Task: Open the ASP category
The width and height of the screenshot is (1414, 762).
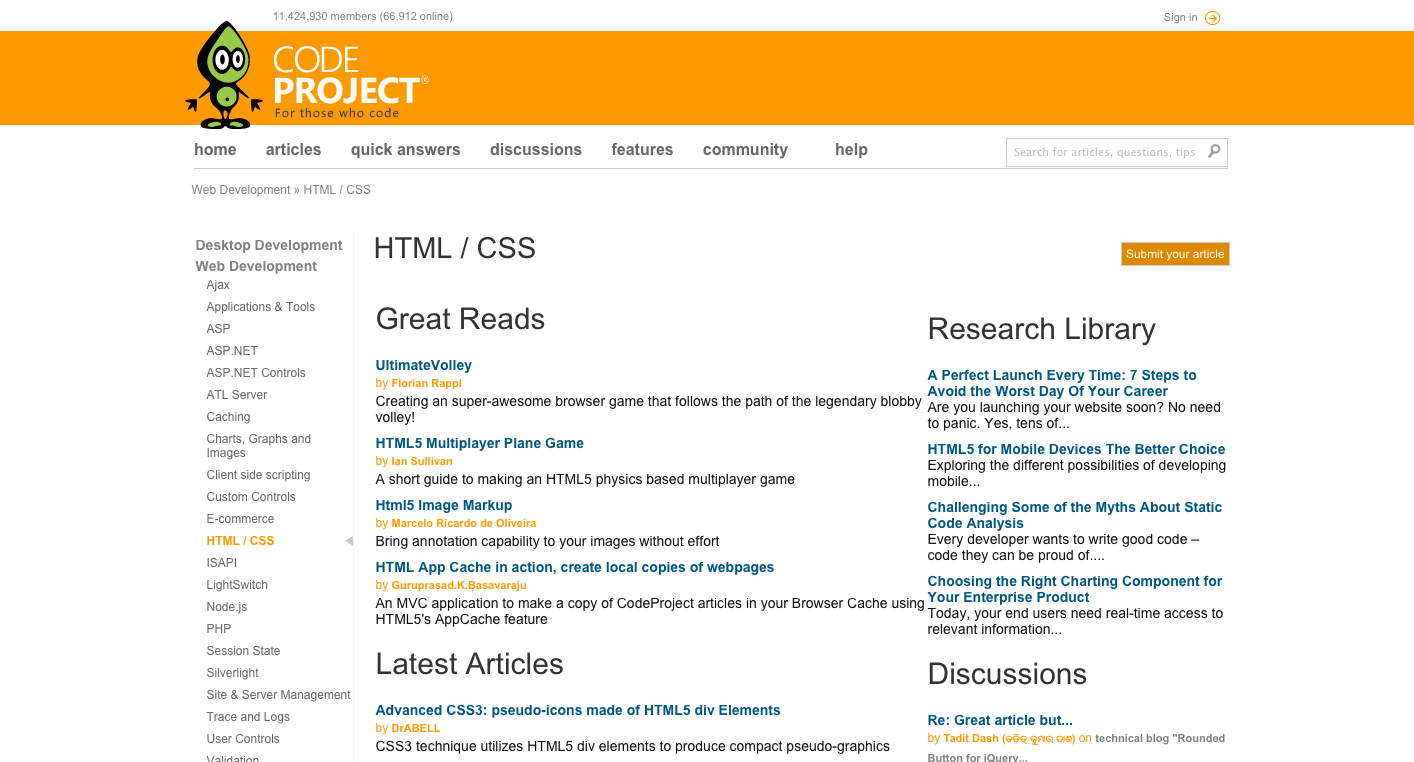Action: pyautogui.click(x=218, y=329)
